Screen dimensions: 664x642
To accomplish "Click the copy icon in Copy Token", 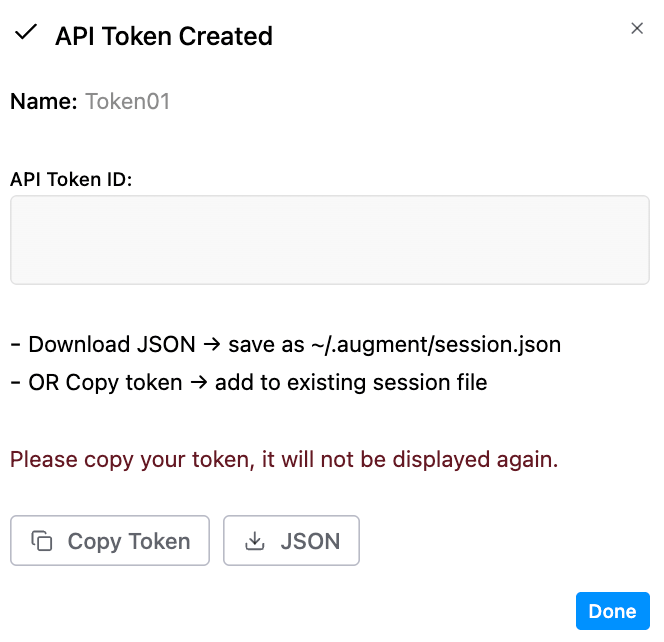I will [42, 540].
